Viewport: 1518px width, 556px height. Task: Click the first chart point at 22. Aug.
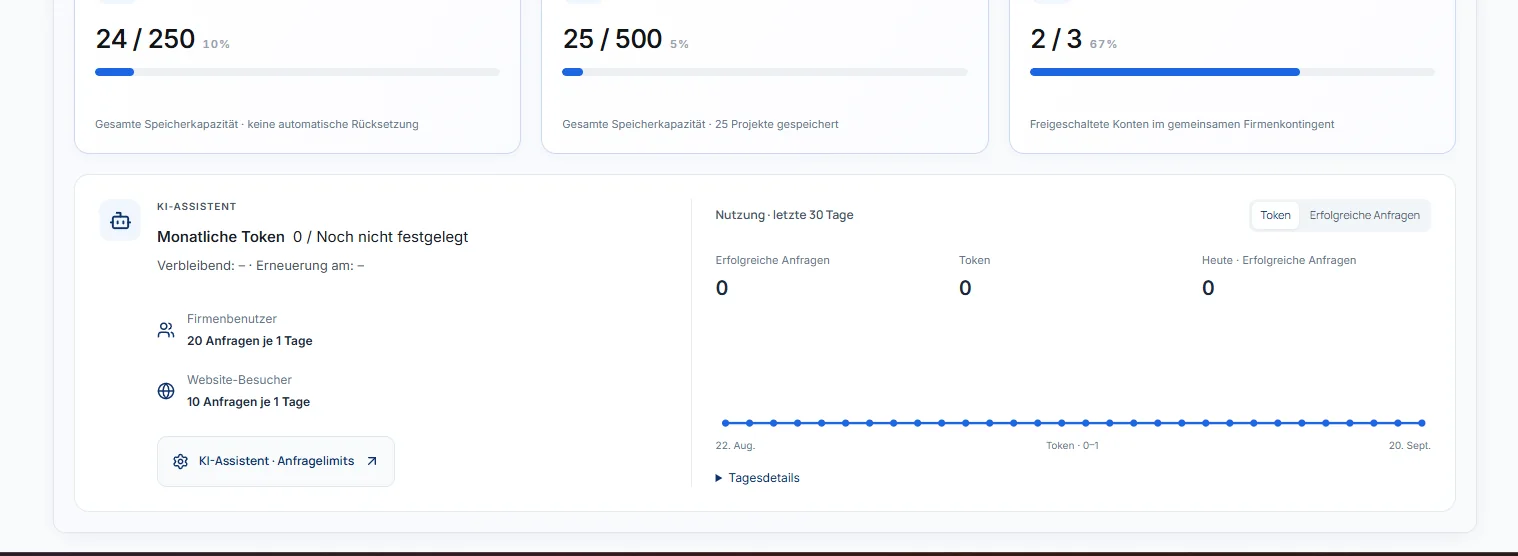click(726, 423)
